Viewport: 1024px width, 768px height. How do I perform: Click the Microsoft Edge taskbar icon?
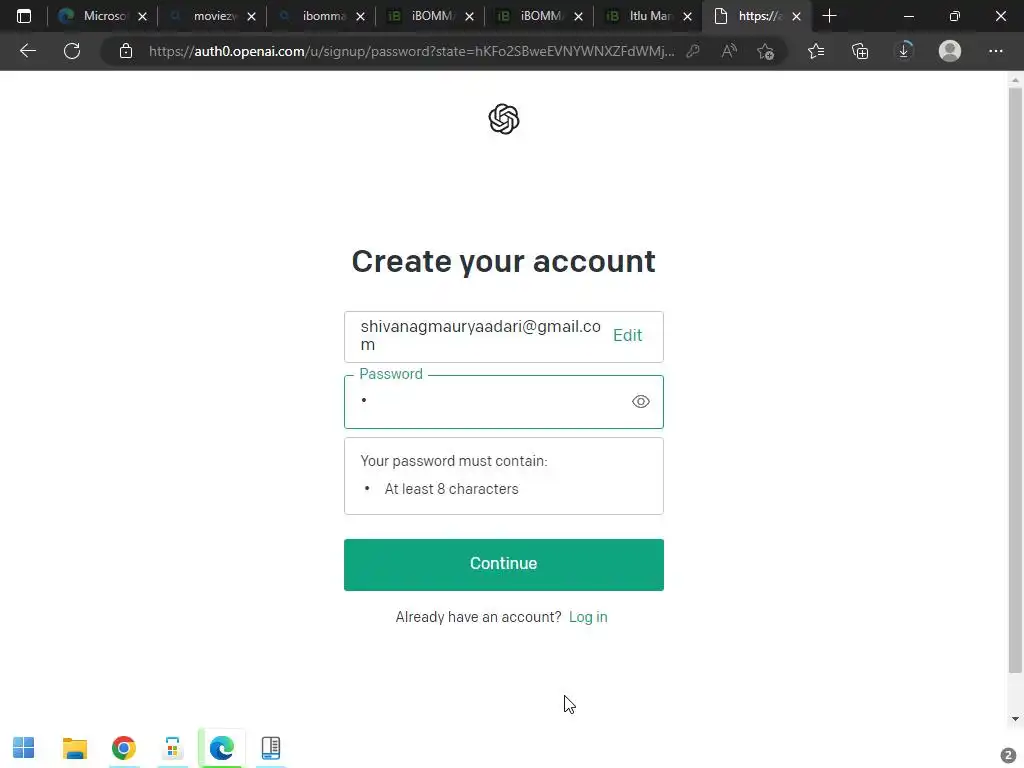(x=221, y=748)
